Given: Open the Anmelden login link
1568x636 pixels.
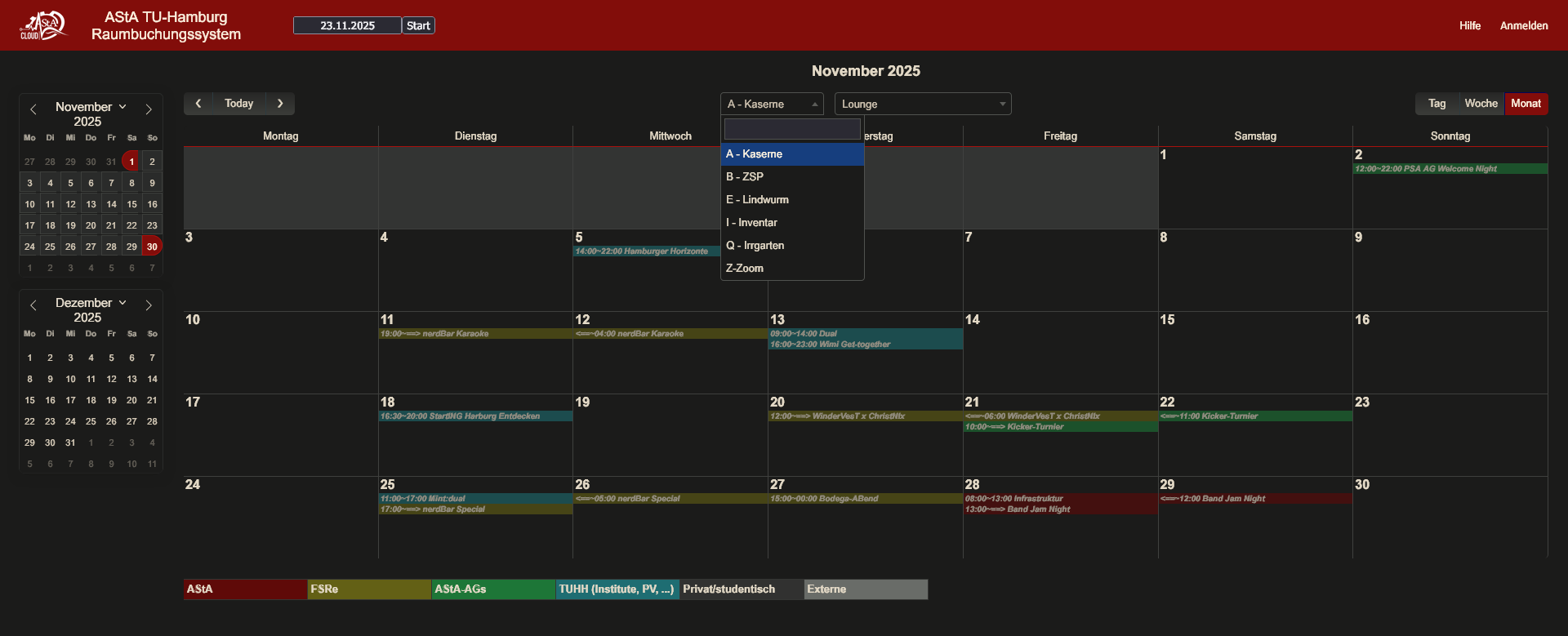Looking at the screenshot, I should pyautogui.click(x=1523, y=26).
